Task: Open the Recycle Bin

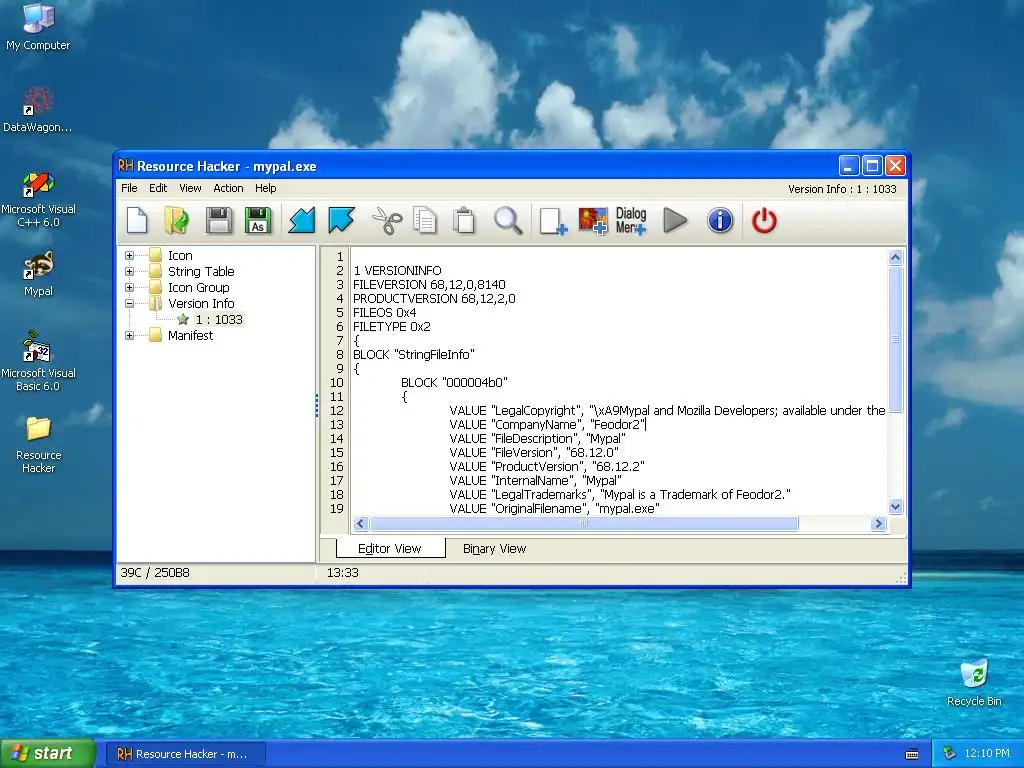Action: (x=974, y=683)
